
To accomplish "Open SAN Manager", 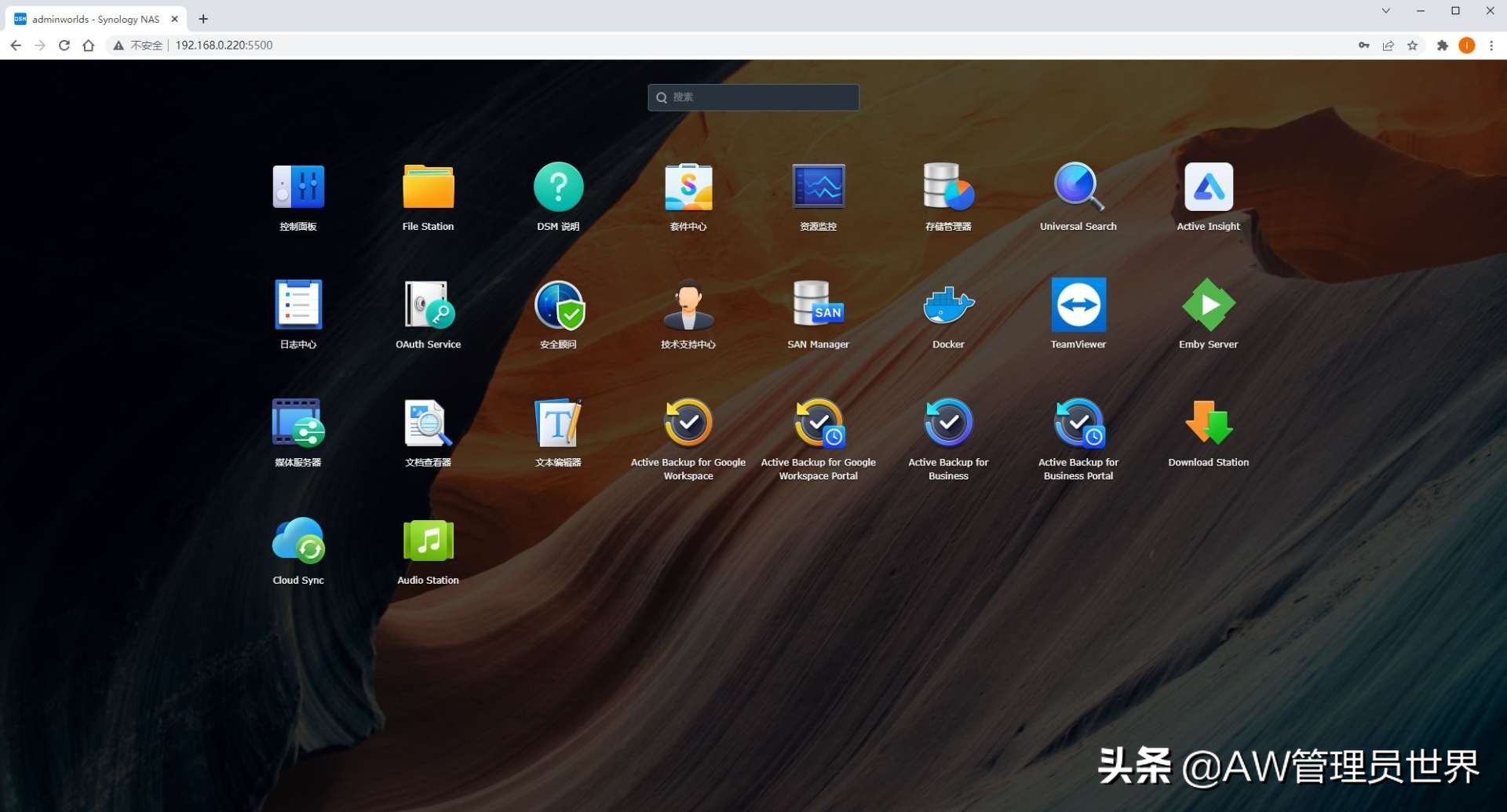I will (x=818, y=305).
